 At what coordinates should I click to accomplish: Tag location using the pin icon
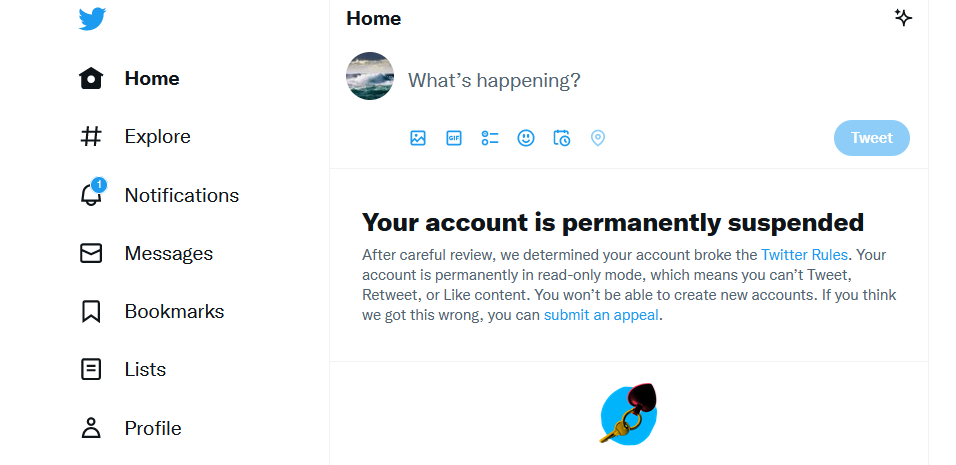coord(598,138)
